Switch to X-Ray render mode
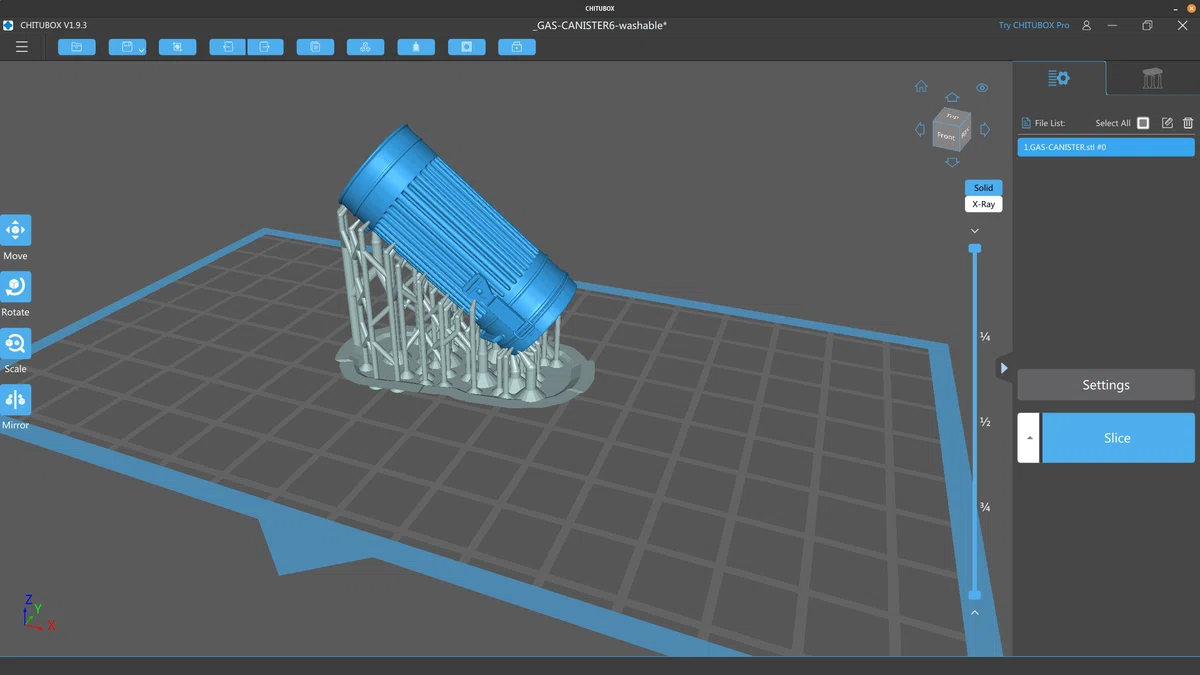The width and height of the screenshot is (1200, 675). (983, 204)
